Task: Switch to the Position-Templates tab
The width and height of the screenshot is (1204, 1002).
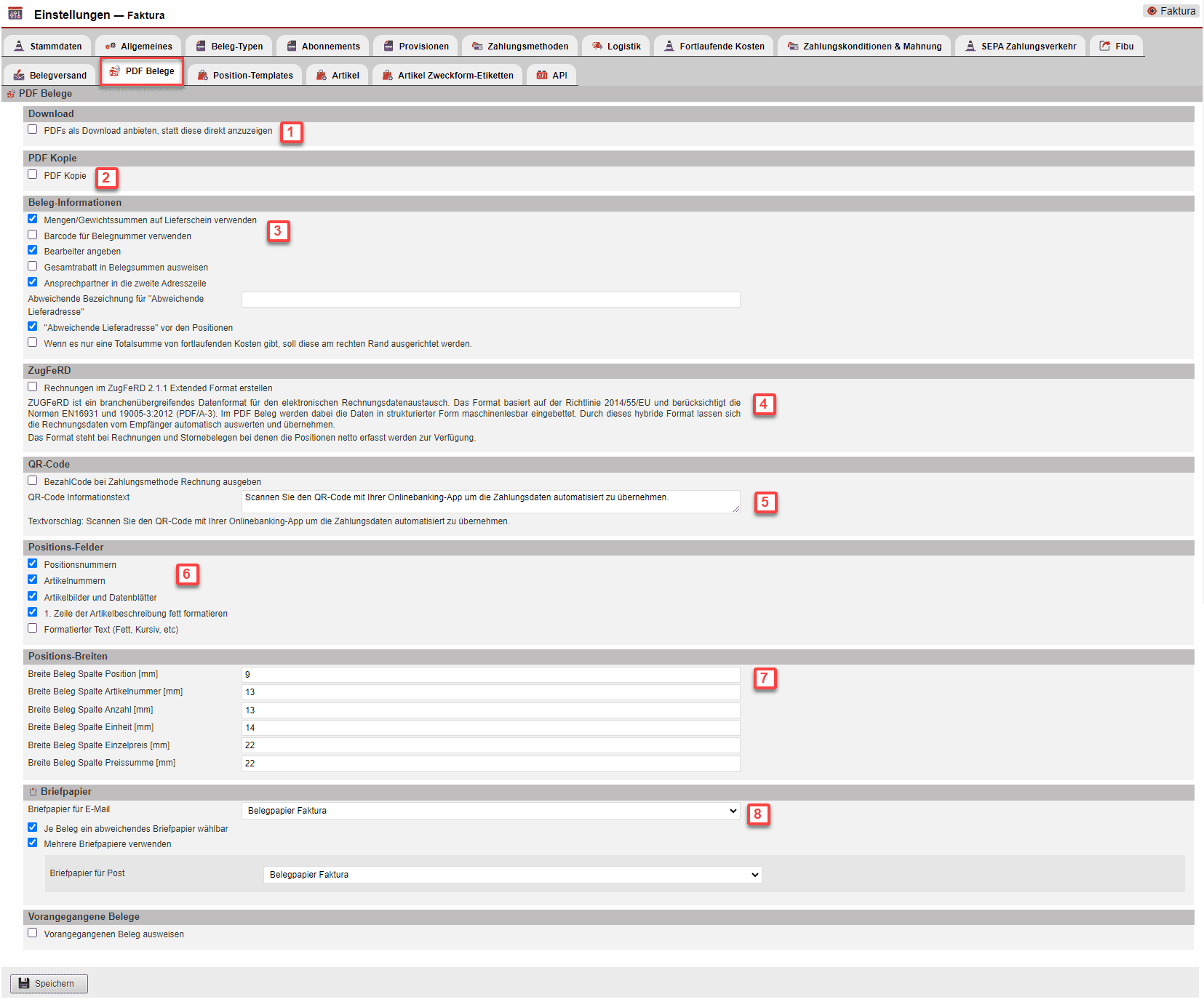Action: (245, 75)
